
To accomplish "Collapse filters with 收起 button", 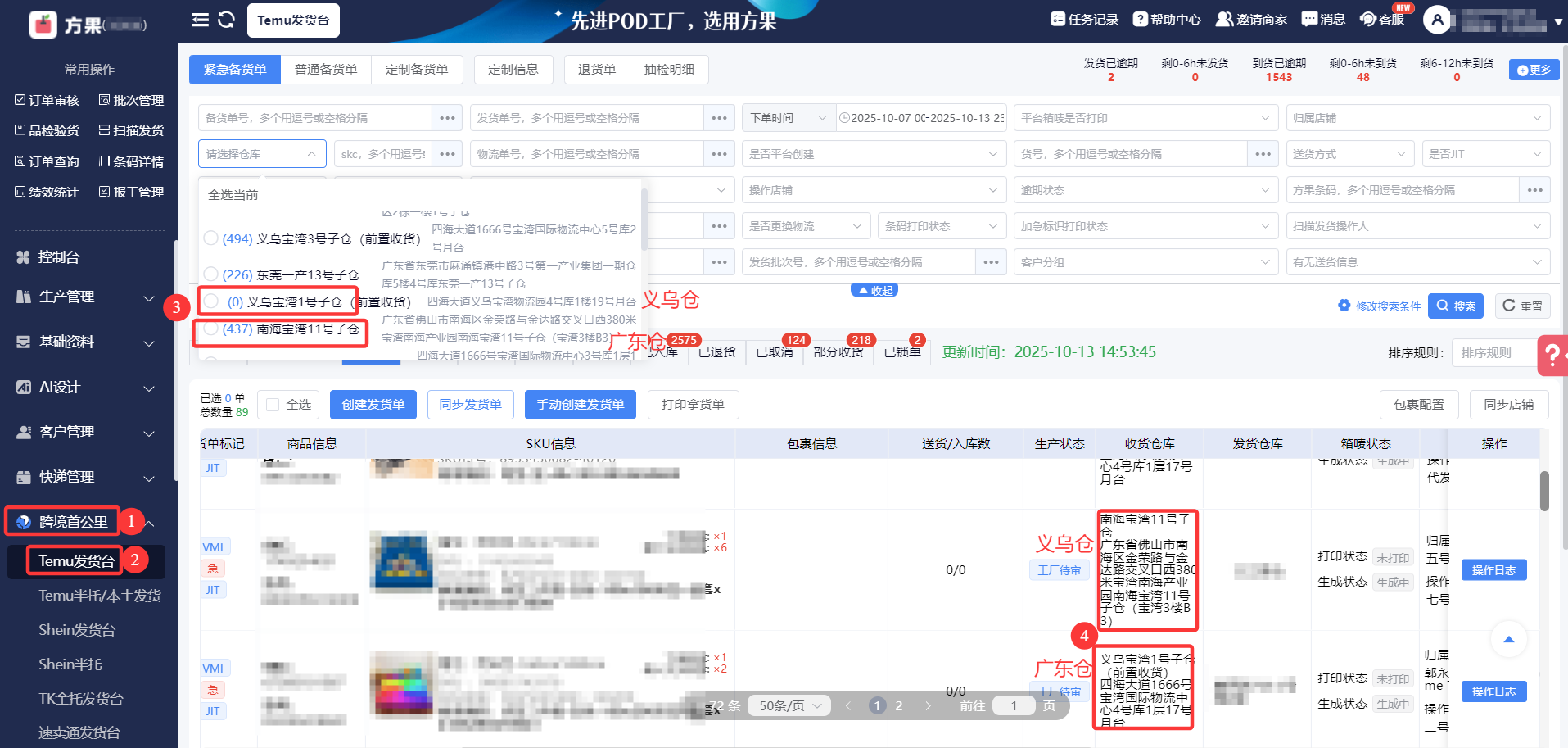I will 874,291.
